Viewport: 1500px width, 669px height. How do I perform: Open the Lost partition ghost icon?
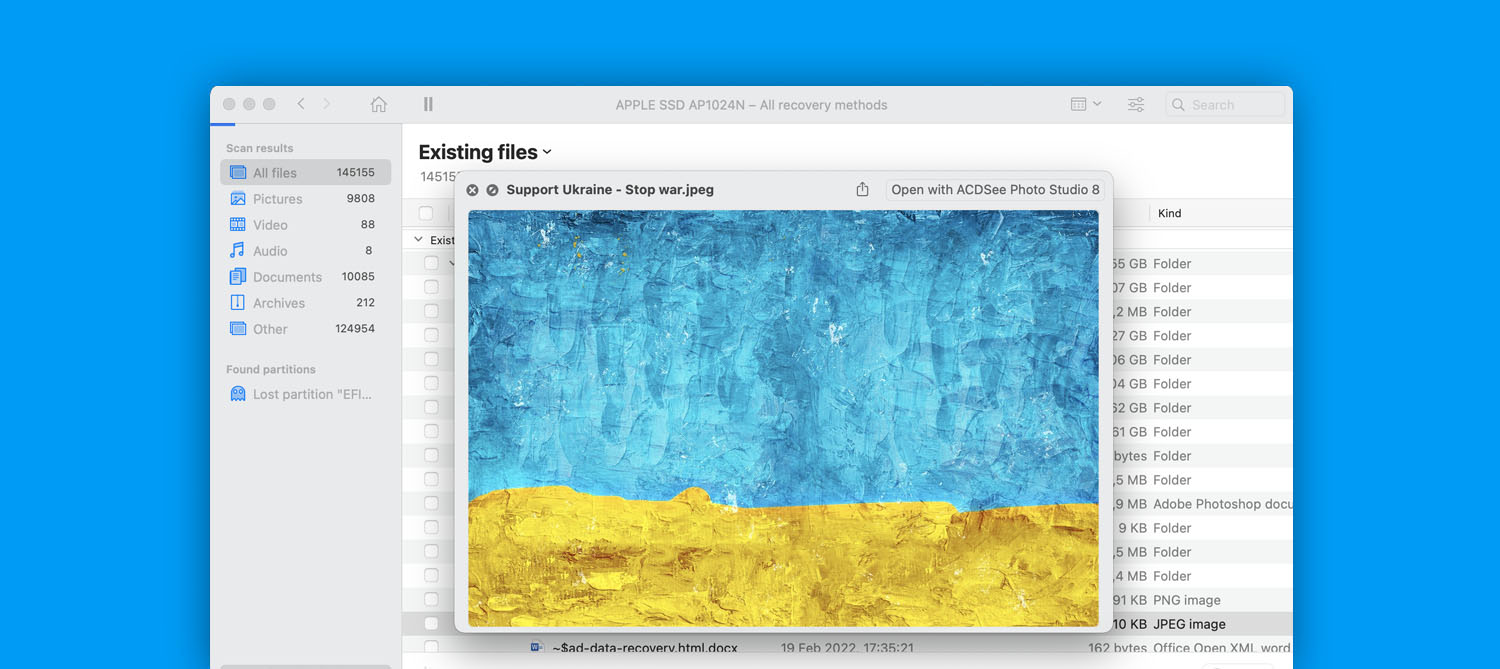tap(238, 394)
